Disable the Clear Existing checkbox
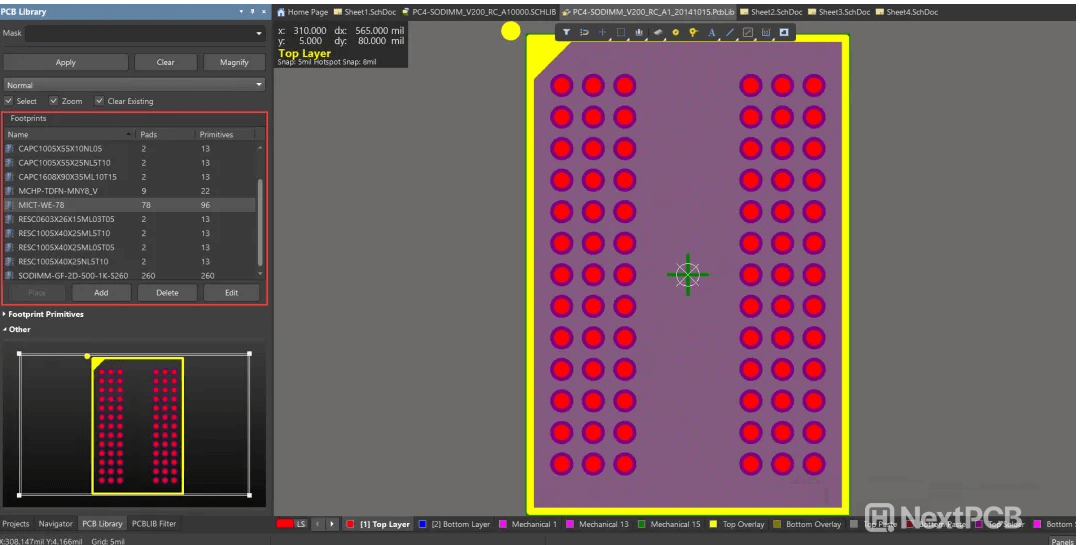 99,101
